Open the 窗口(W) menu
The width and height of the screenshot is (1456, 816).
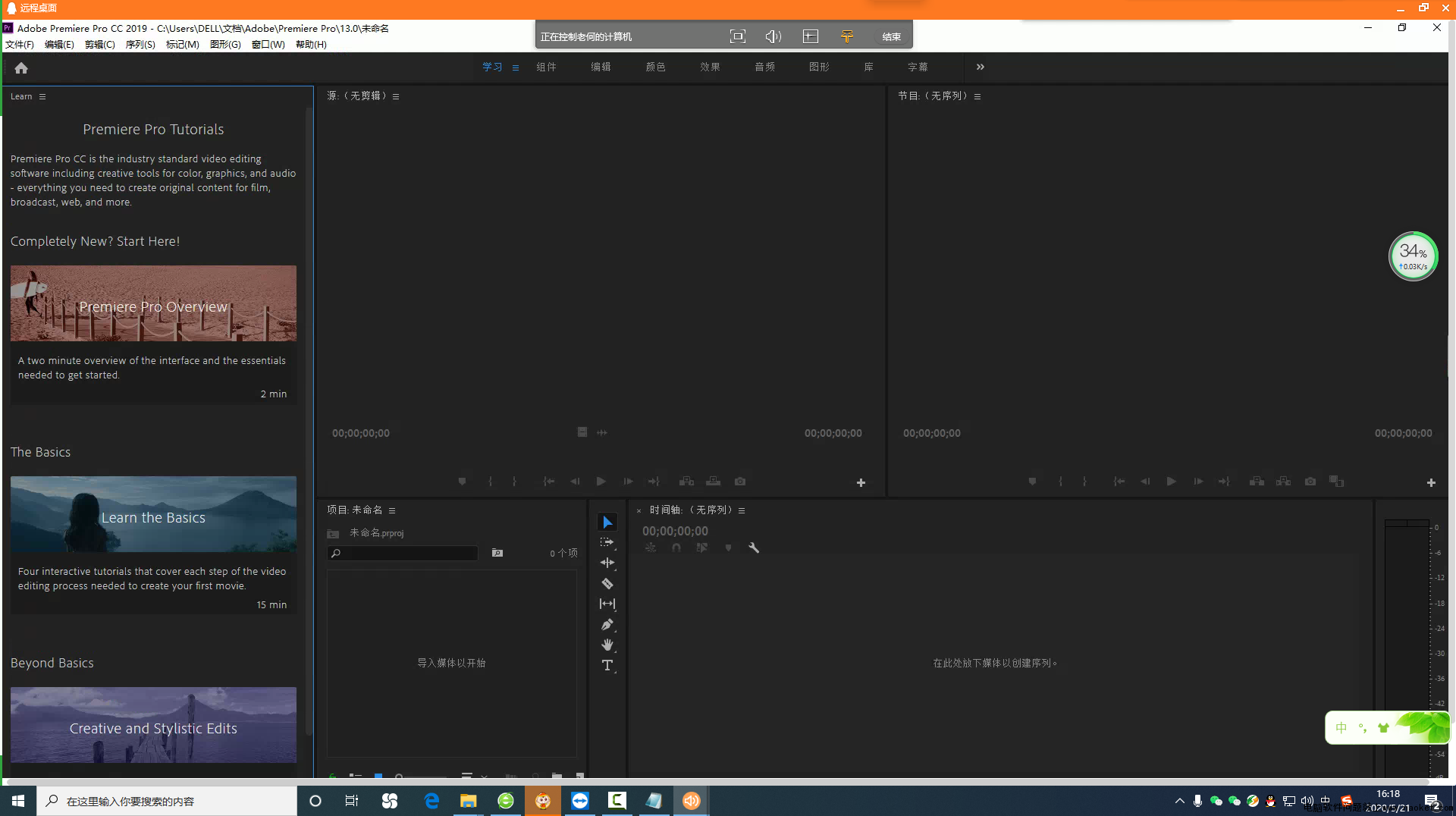[x=268, y=45]
